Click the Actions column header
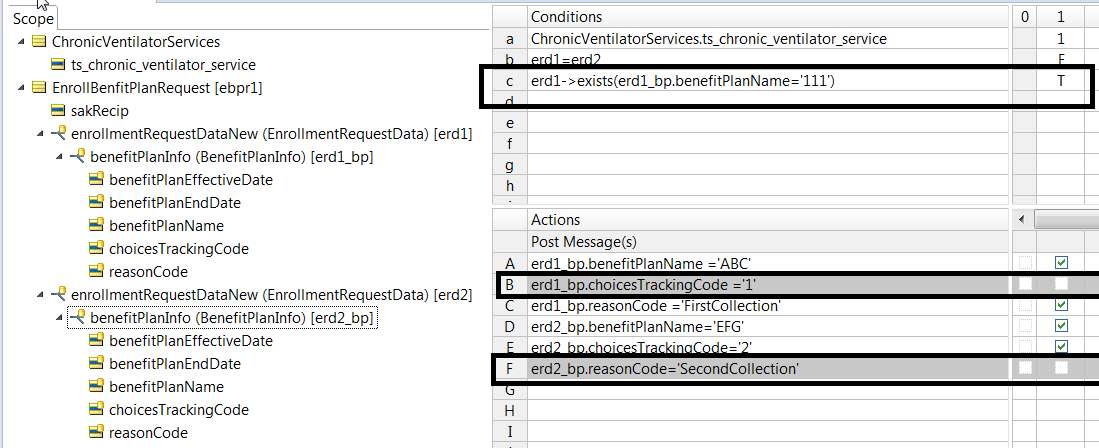The width and height of the screenshot is (1099, 448). [x=768, y=220]
